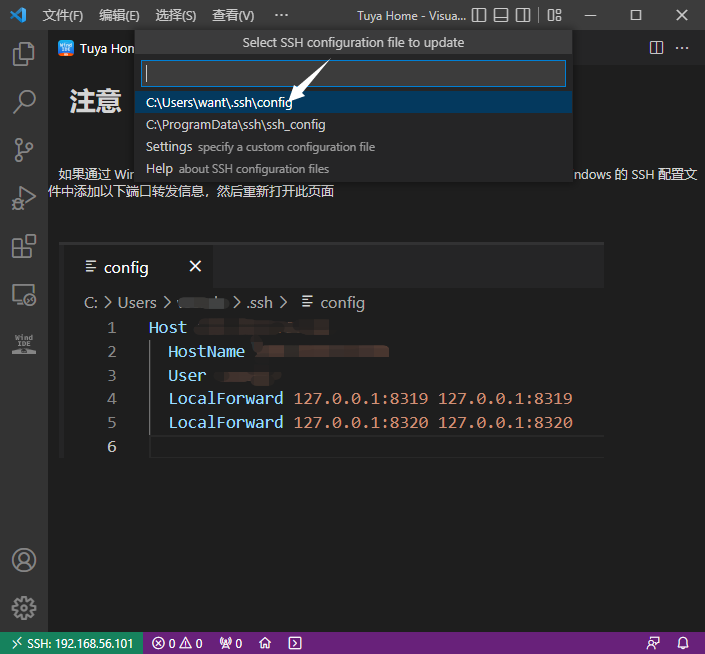
Task: Select C:\ProgramData\ssh\ssh_config option
Action: pyautogui.click(x=353, y=125)
